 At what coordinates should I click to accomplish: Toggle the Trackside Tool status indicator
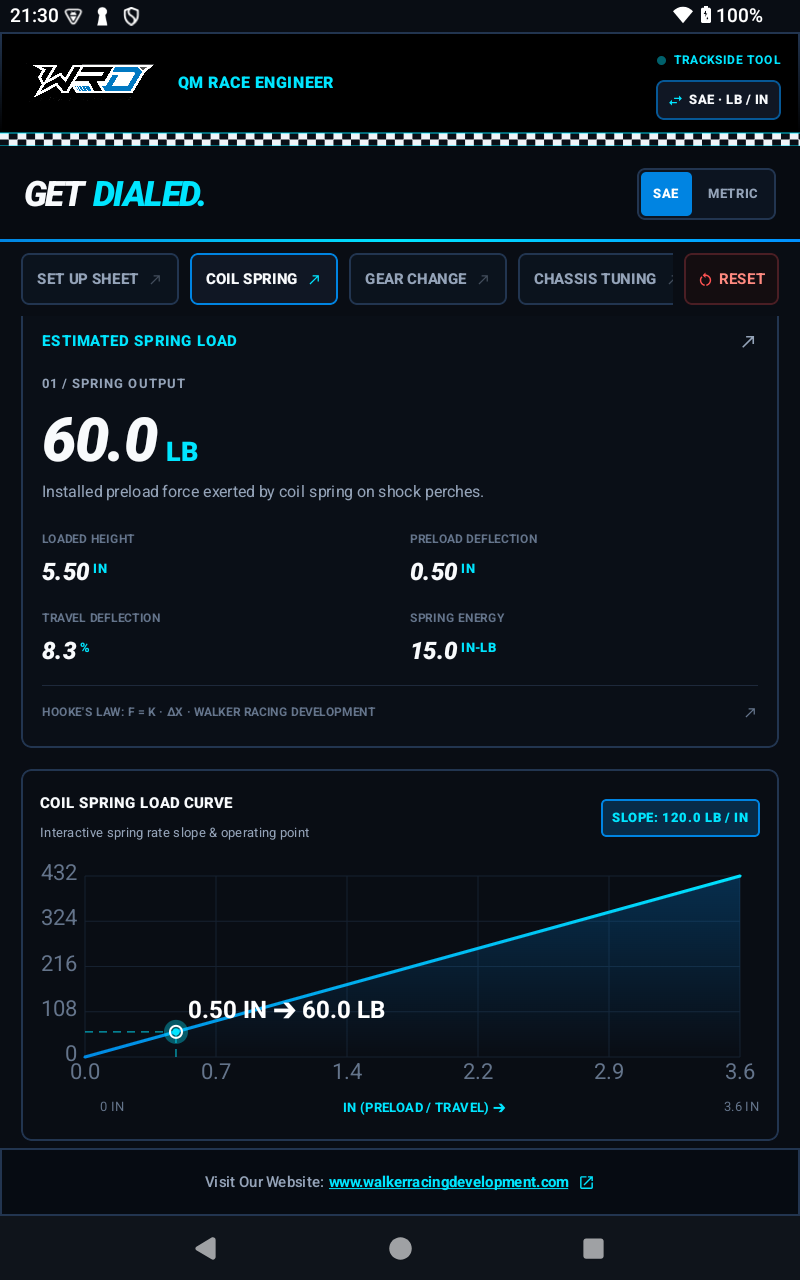(661, 61)
